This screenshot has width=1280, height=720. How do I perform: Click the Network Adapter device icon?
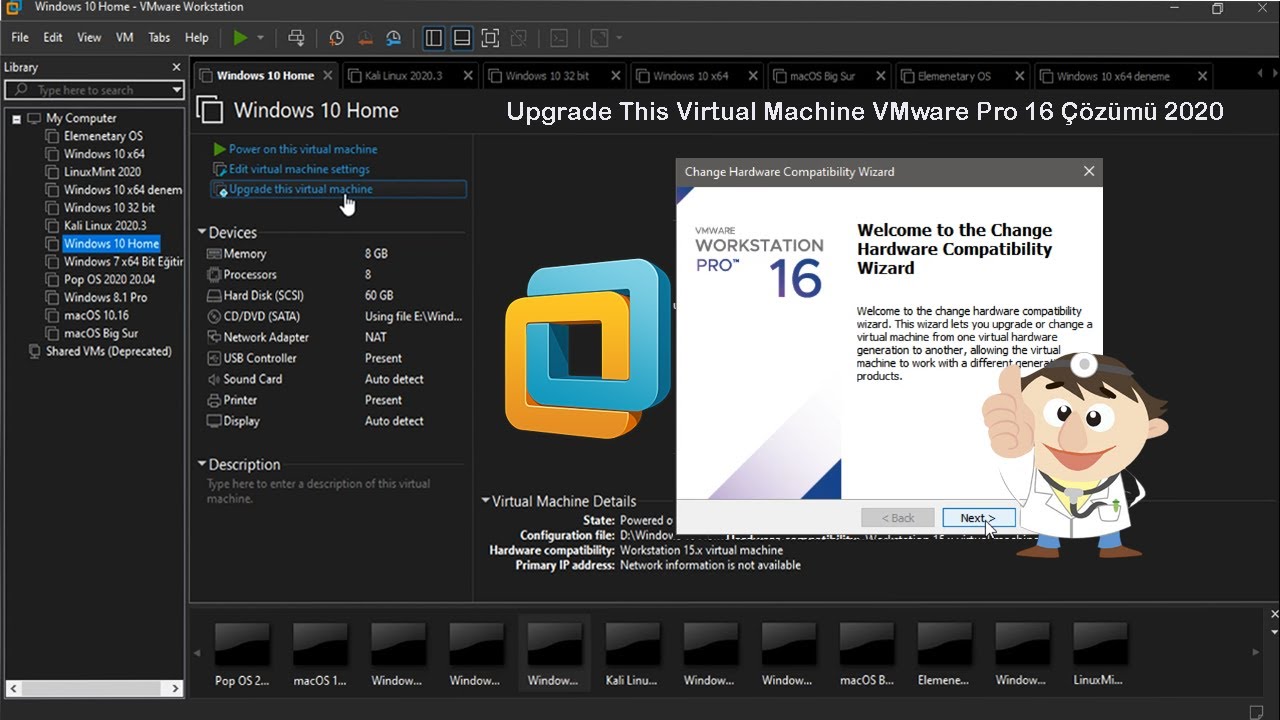click(x=213, y=338)
